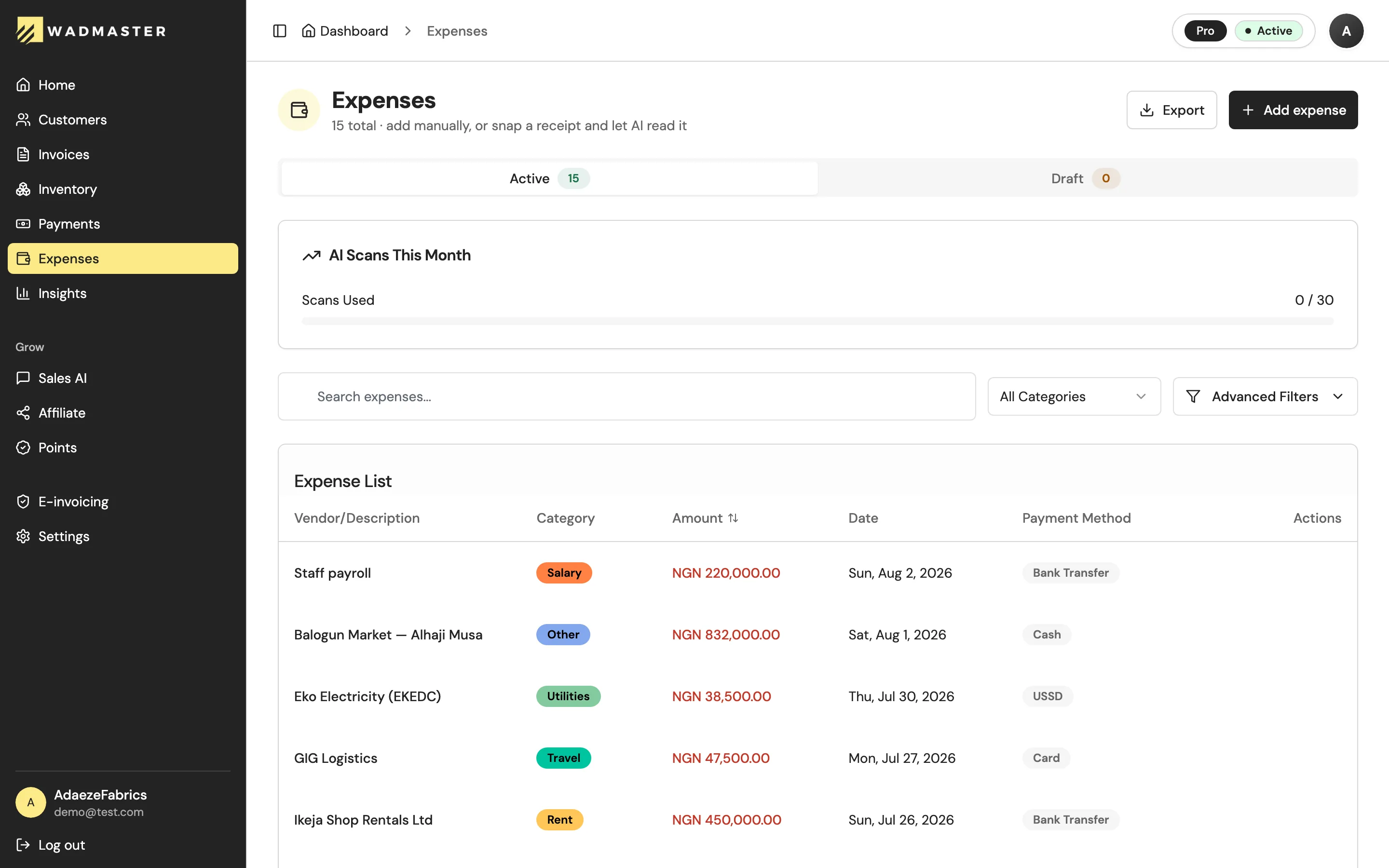The width and height of the screenshot is (1389, 868).
Task: Select the Staff payroll row
Action: click(817, 573)
